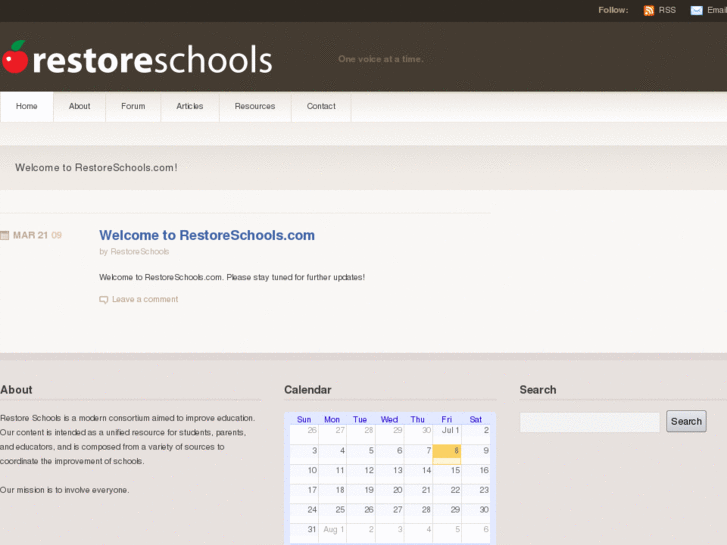Image resolution: width=727 pixels, height=545 pixels.
Task: Open the Articles menu item
Action: coord(190,106)
